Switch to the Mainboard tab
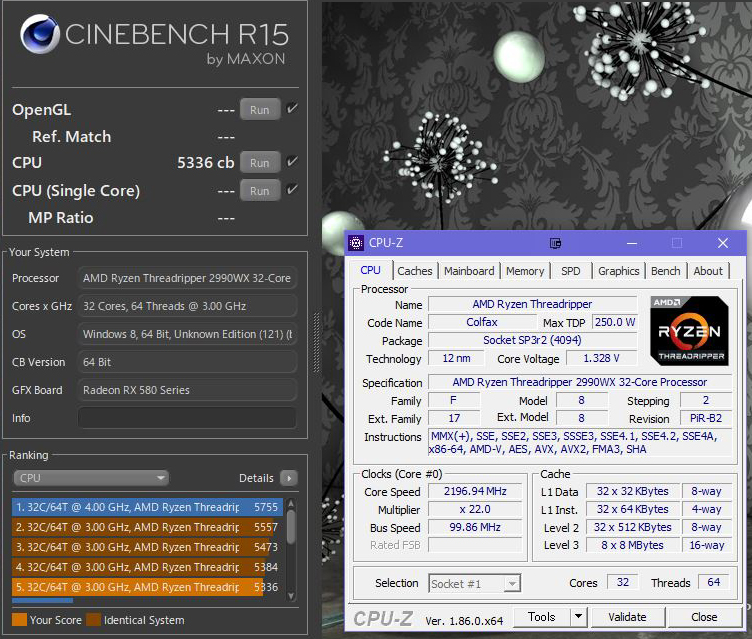This screenshot has height=639, width=752. 469,271
